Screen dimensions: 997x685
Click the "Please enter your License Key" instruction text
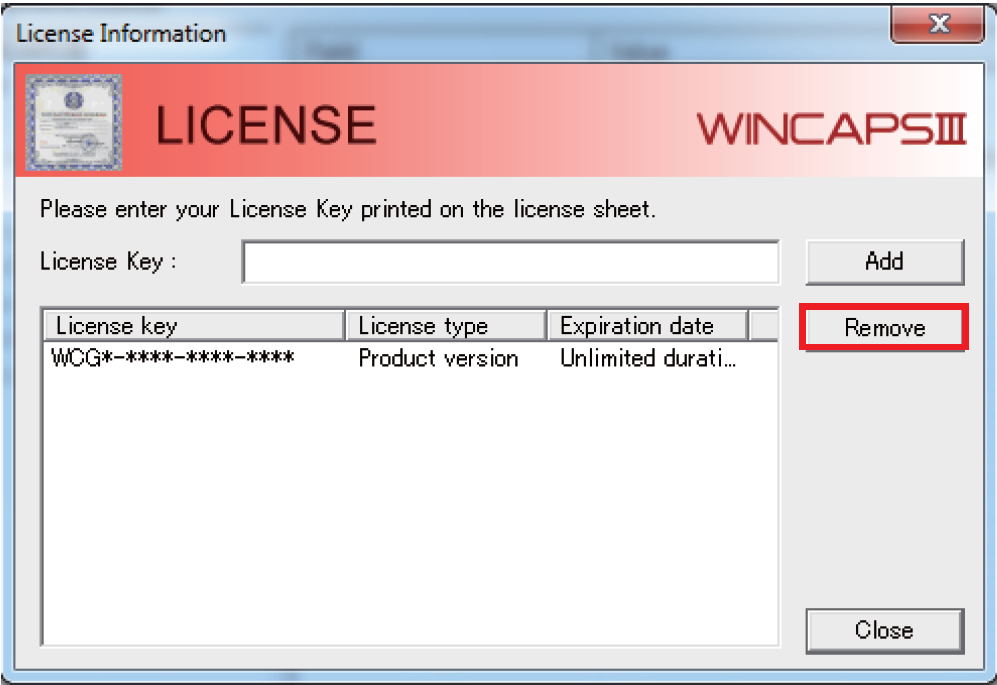[x=347, y=210]
